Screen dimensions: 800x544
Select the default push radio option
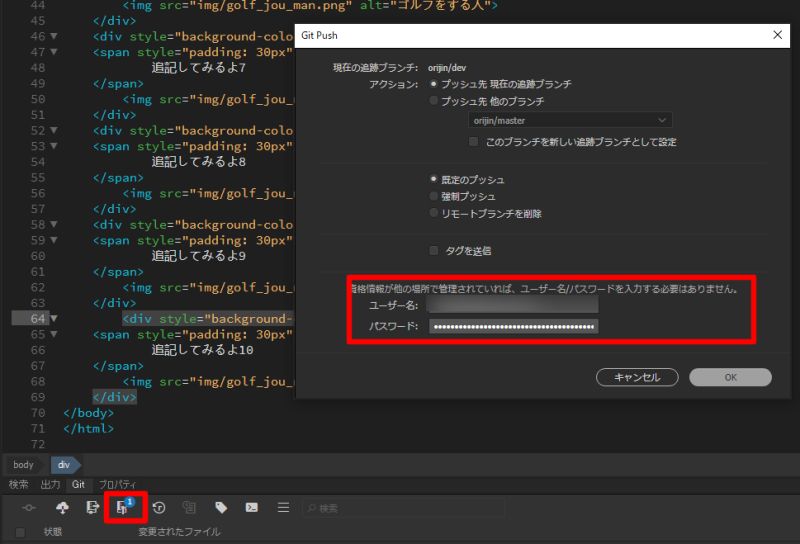[x=434, y=179]
